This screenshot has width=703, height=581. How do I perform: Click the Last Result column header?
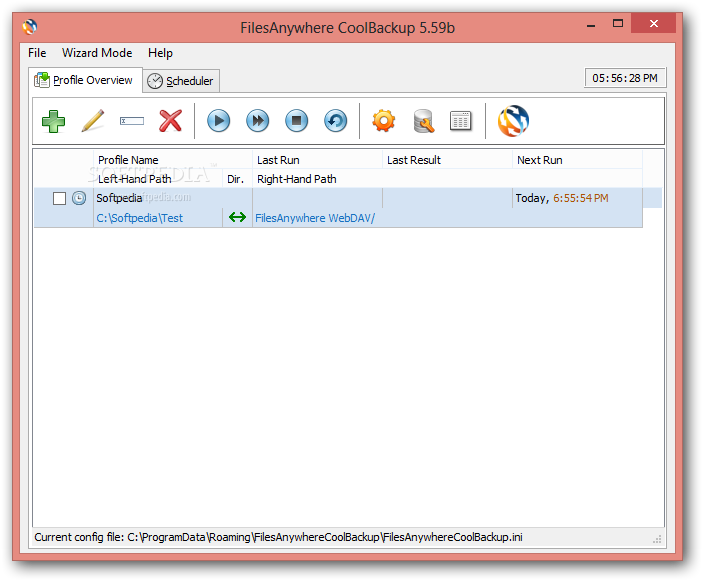pos(447,160)
